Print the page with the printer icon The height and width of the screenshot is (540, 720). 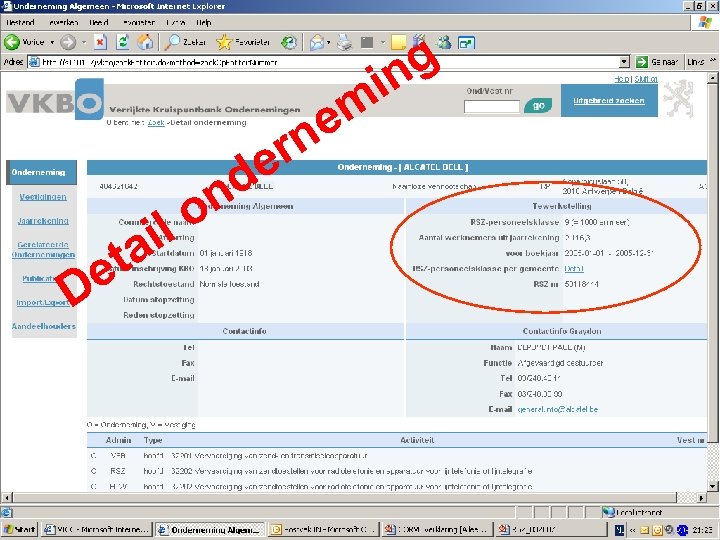(x=344, y=43)
